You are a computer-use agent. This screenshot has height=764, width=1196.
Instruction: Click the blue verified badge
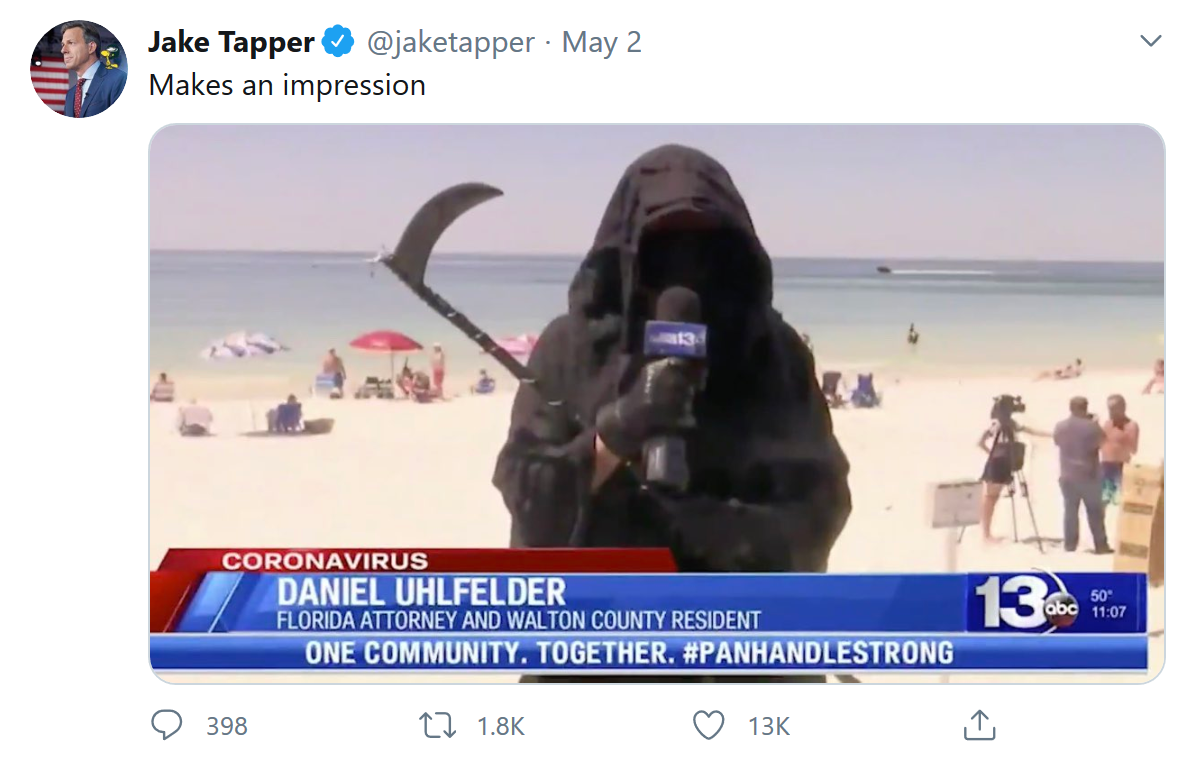coord(338,42)
